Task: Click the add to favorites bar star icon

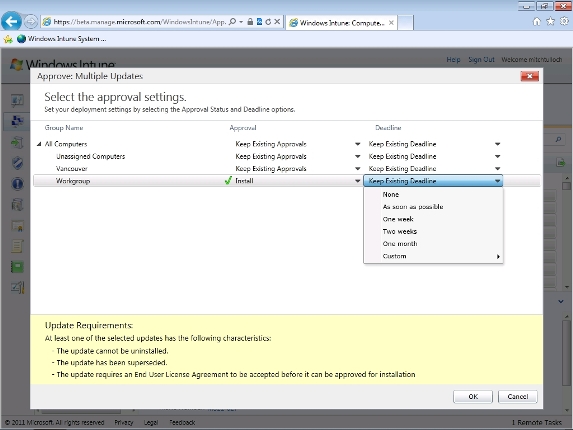Action: (x=8, y=39)
